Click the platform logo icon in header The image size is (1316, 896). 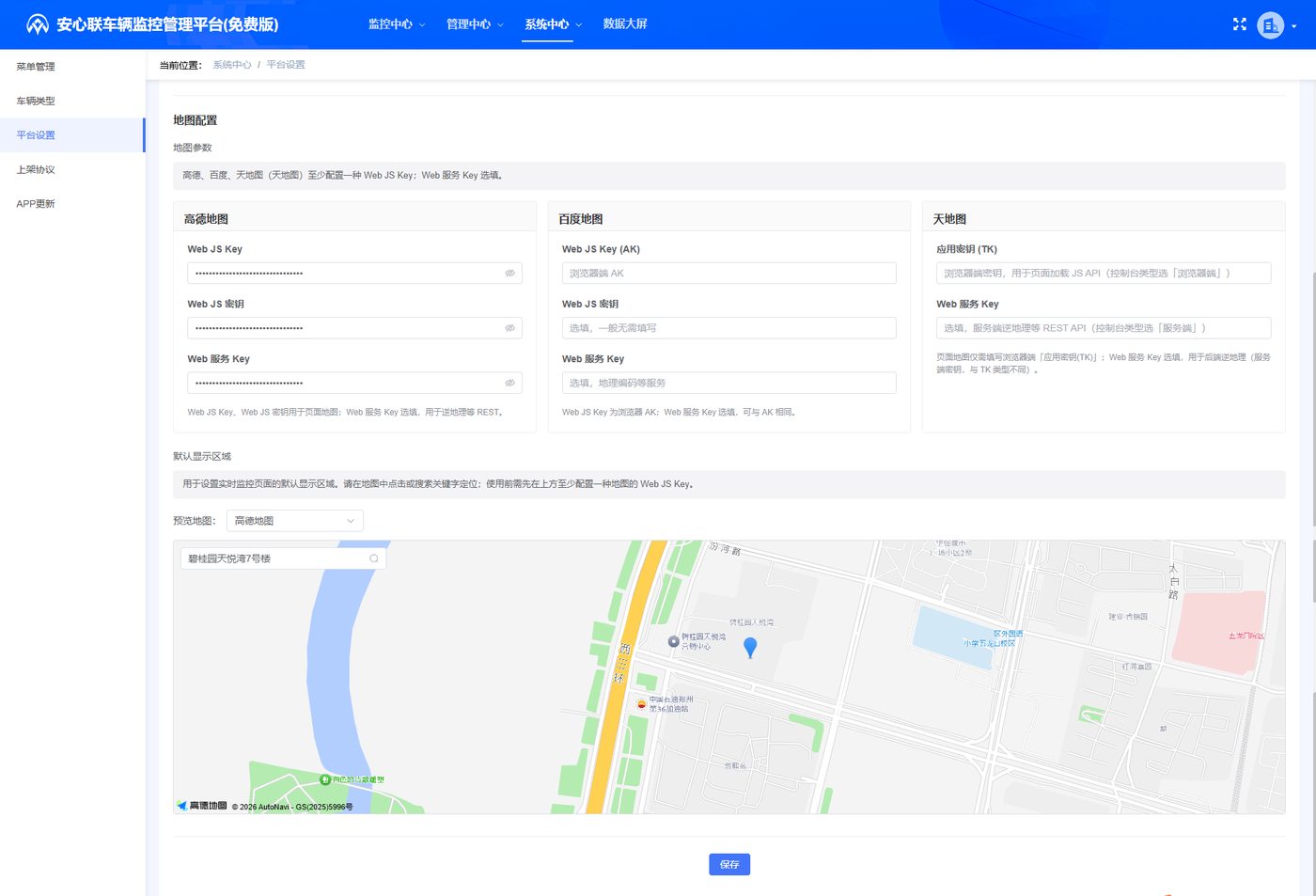38,24
